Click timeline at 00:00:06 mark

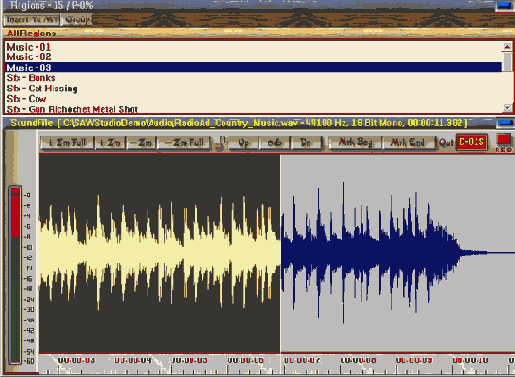(245, 360)
